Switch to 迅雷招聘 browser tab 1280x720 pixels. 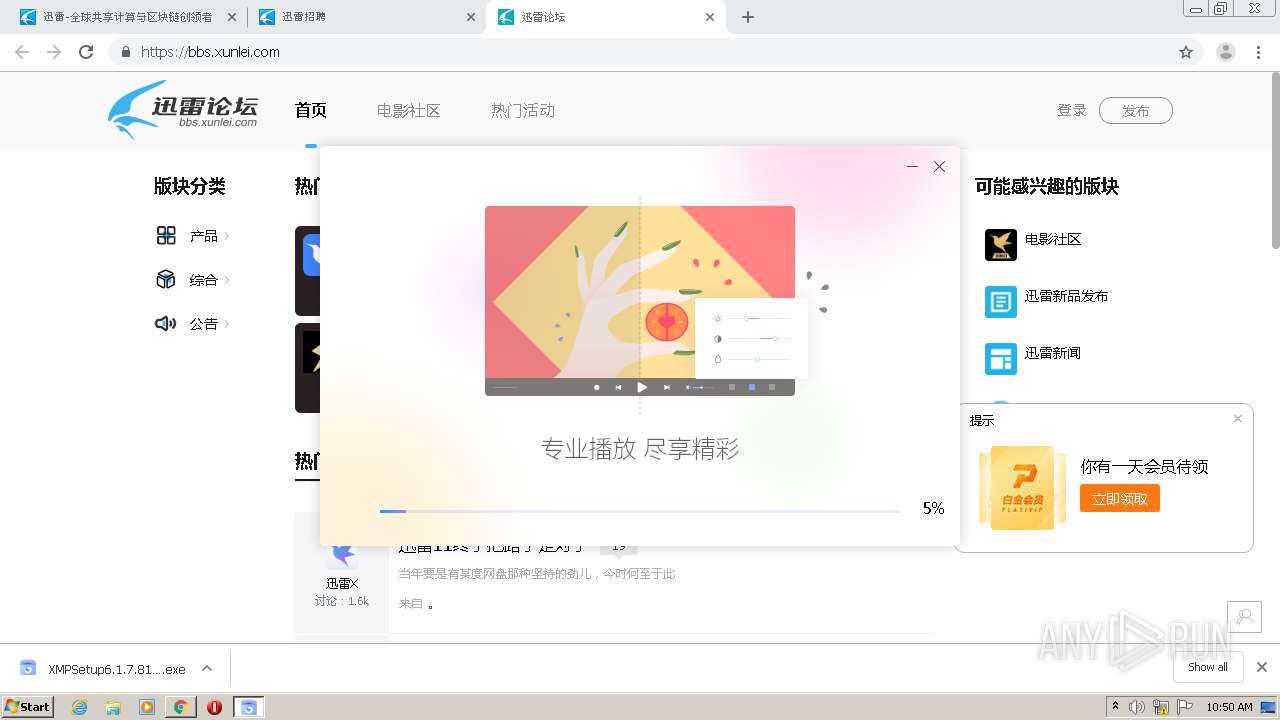(x=366, y=17)
